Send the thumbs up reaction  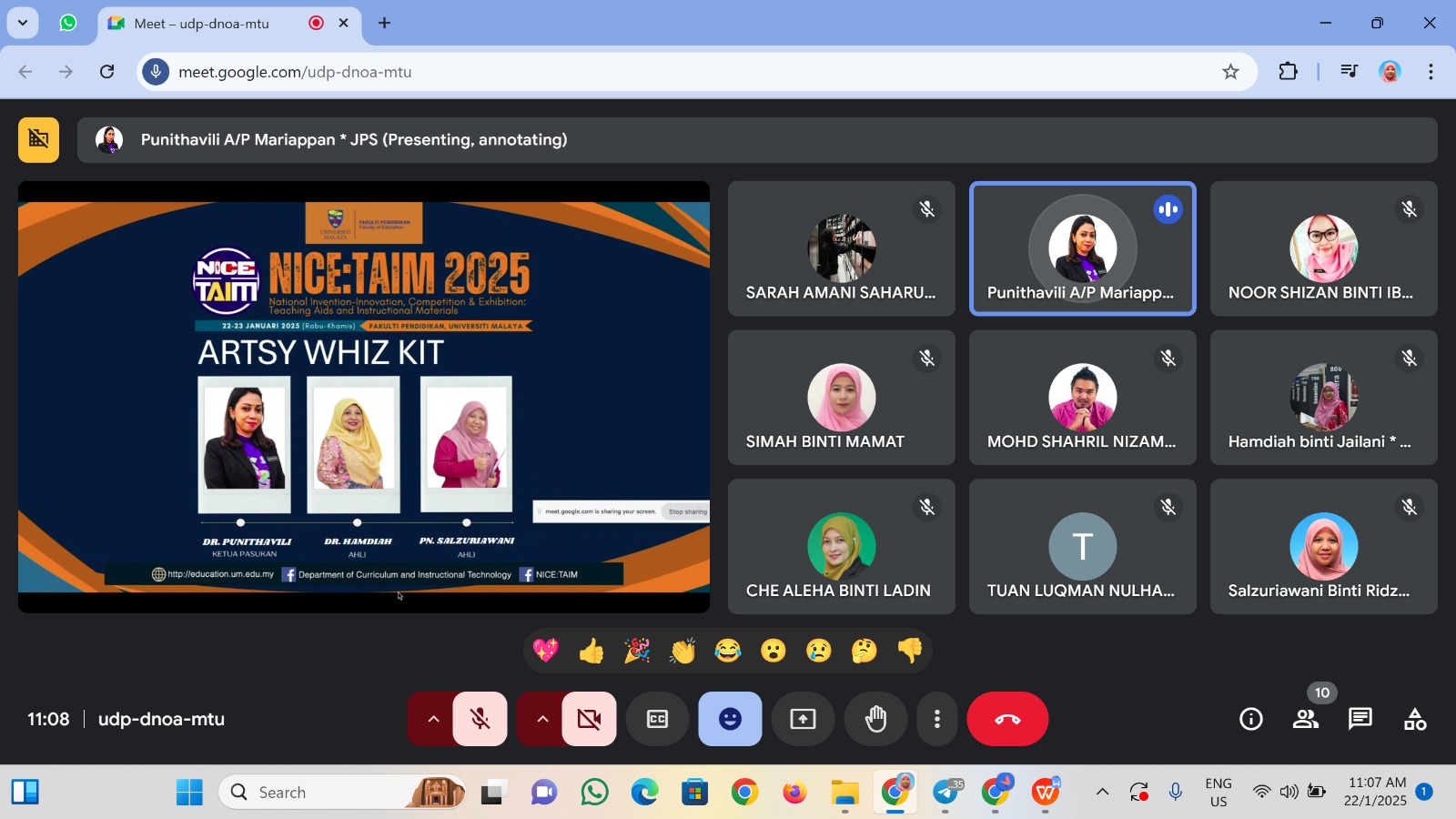[591, 650]
